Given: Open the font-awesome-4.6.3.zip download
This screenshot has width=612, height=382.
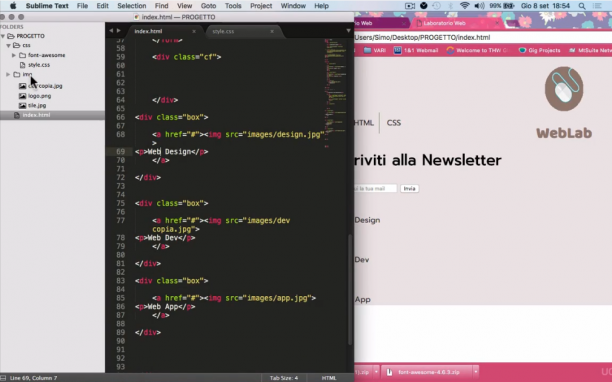Looking at the screenshot, I should click(429, 372).
